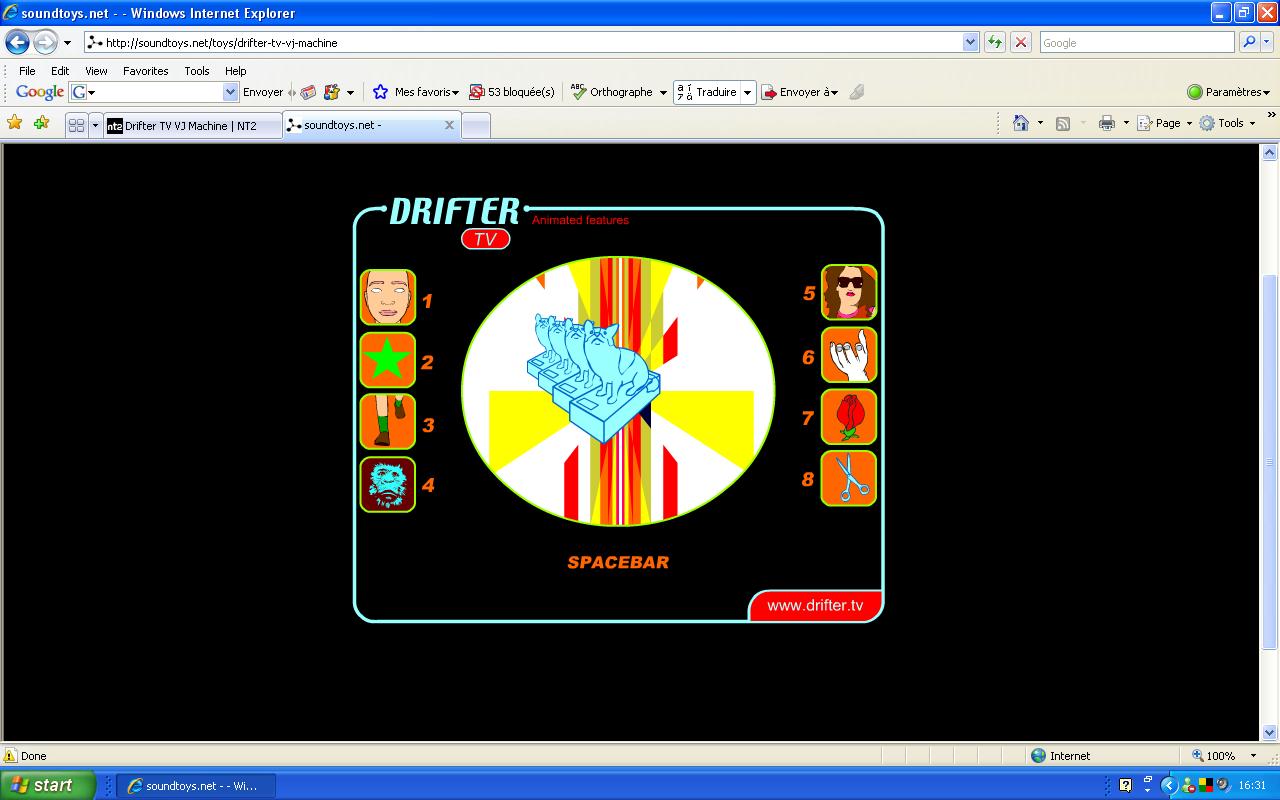The width and height of the screenshot is (1280, 800).
Task: Click the scrollbar up arrow
Action: (x=1270, y=153)
